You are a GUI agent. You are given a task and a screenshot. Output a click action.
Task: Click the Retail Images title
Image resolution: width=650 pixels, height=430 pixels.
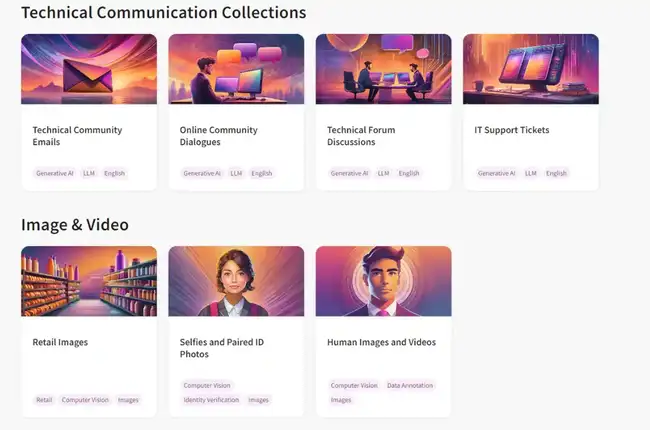coord(60,342)
